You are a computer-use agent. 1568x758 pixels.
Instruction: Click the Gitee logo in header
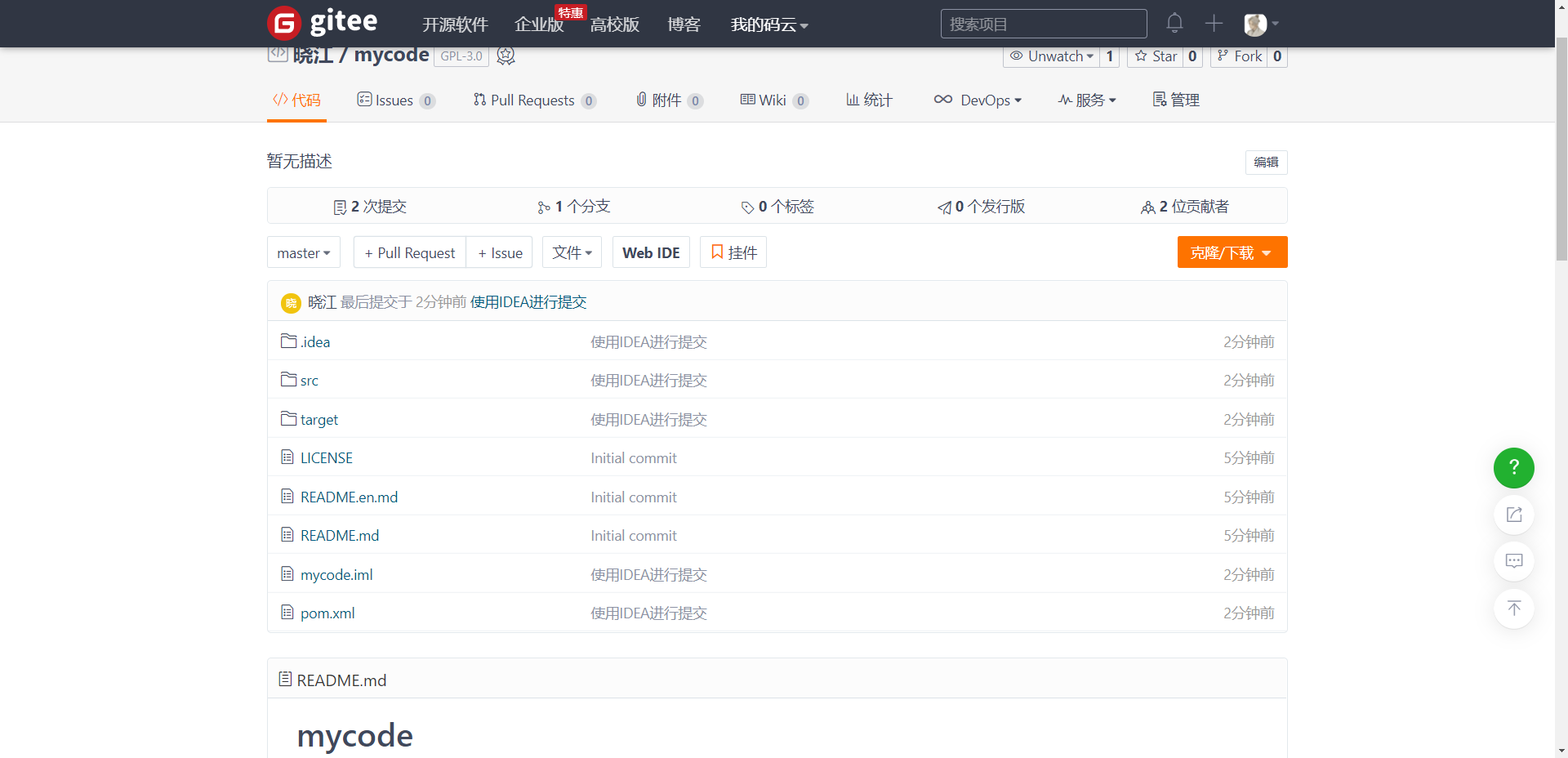pyautogui.click(x=323, y=23)
